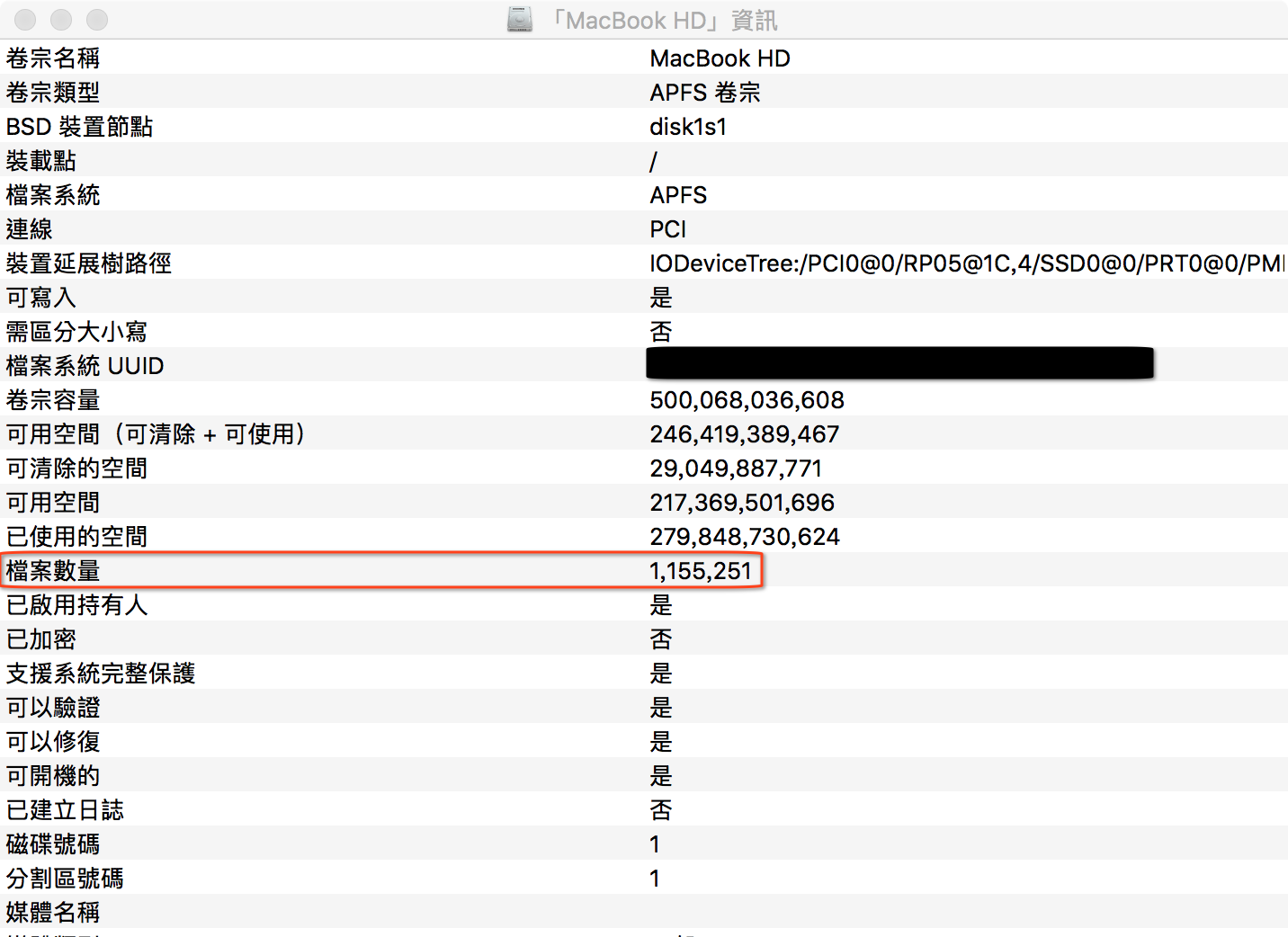Select the 裝載點 row
The width and height of the screenshot is (1288, 937).
41,161
